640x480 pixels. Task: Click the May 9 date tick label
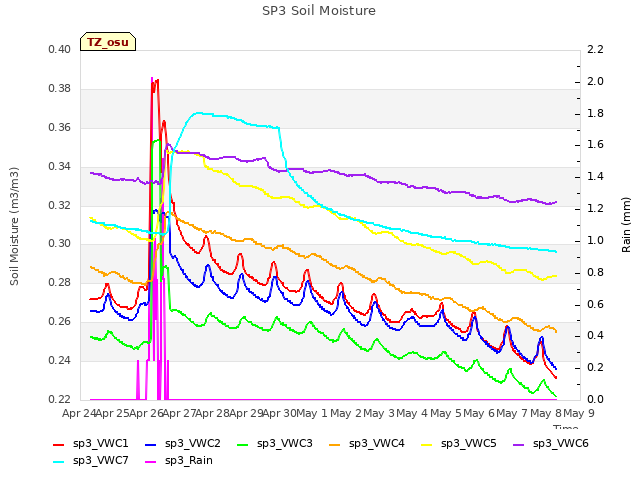(x=579, y=413)
